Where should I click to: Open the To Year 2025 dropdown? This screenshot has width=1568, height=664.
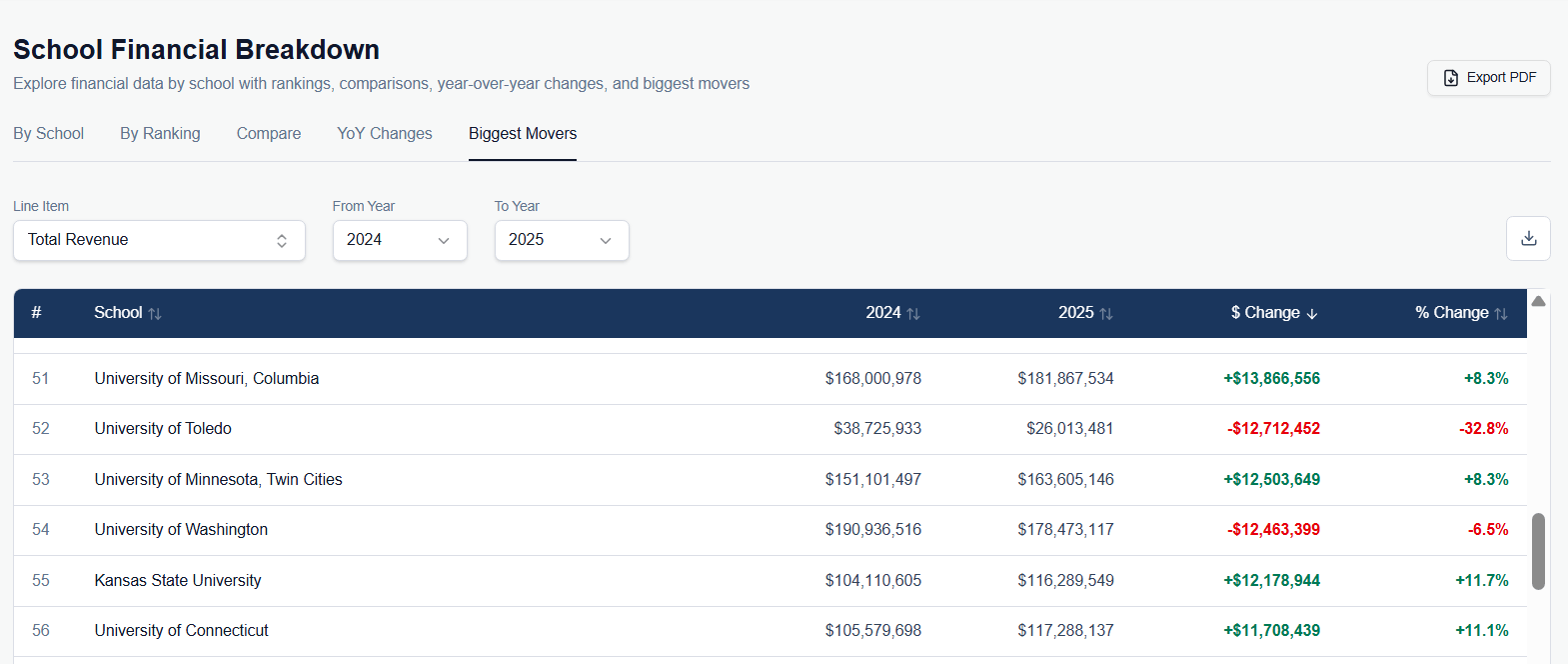562,241
